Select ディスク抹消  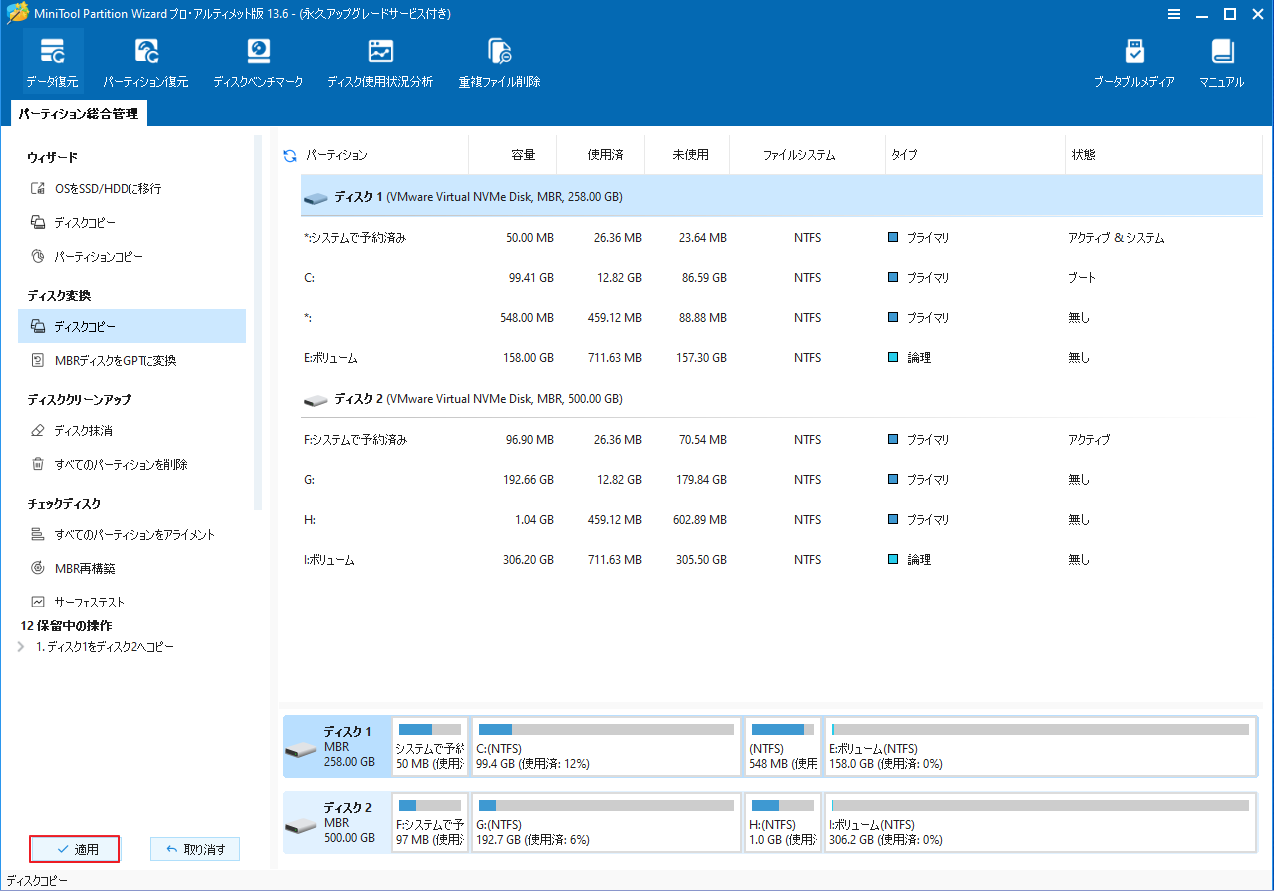coord(71,430)
